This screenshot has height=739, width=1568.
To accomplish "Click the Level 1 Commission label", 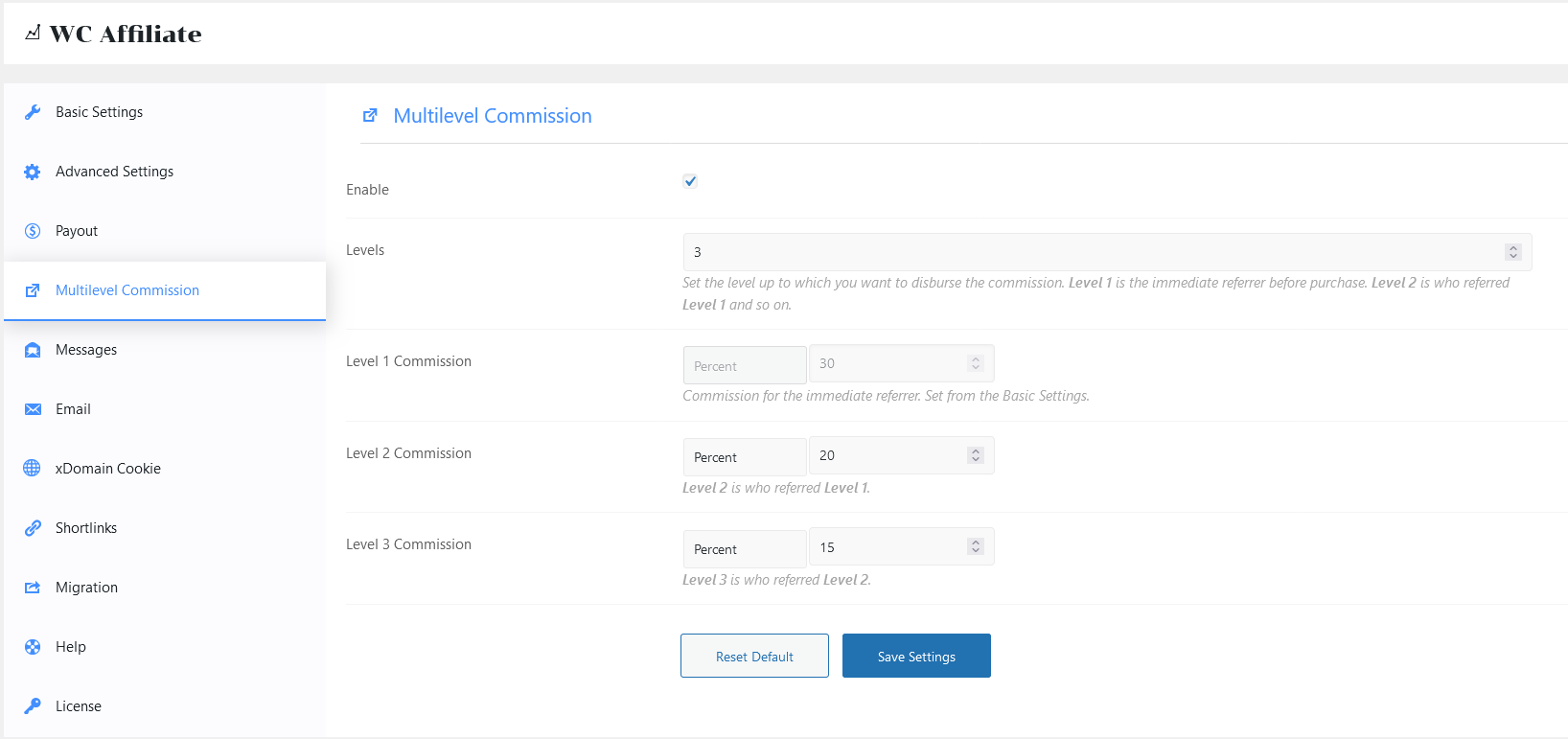I will pos(408,361).
